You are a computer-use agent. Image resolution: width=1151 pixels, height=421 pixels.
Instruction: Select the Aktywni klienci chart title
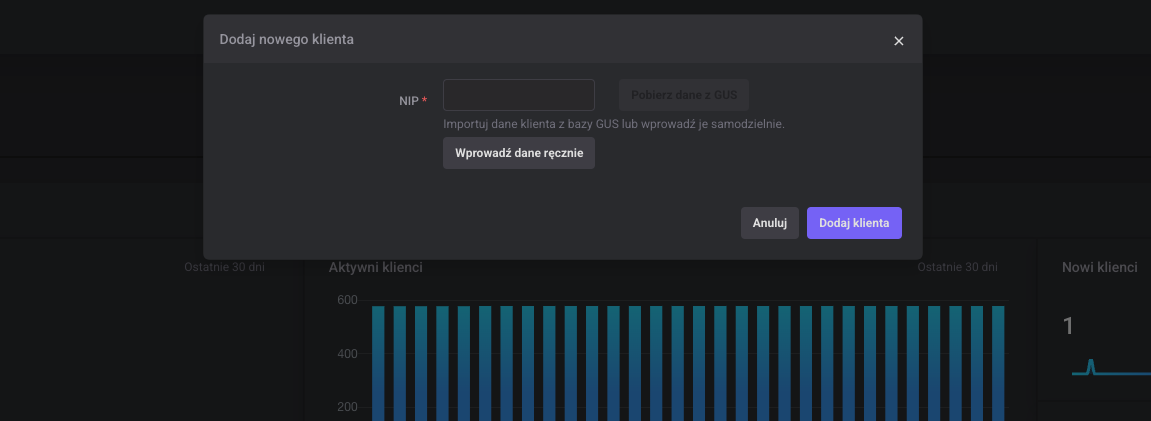[375, 267]
